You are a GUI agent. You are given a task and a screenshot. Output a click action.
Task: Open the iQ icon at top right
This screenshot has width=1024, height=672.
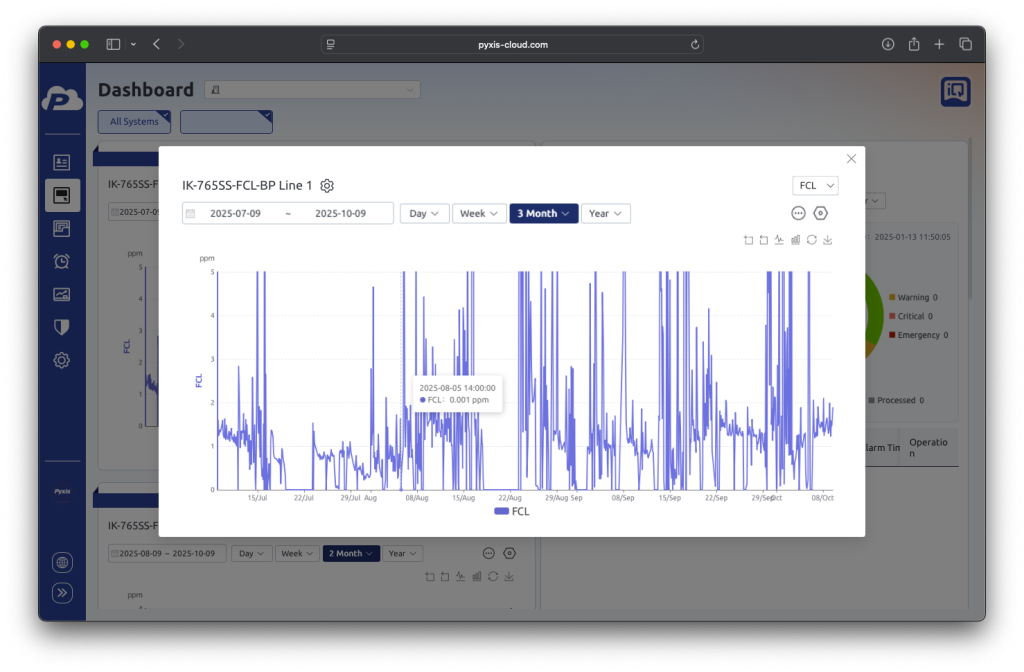[955, 92]
